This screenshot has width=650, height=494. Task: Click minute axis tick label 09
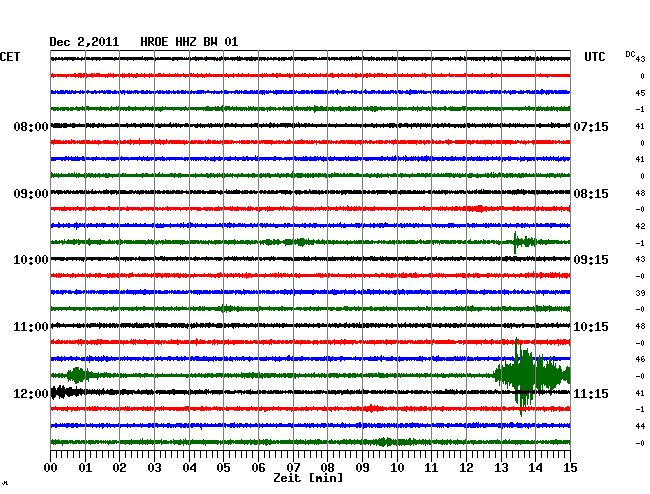coord(362,468)
